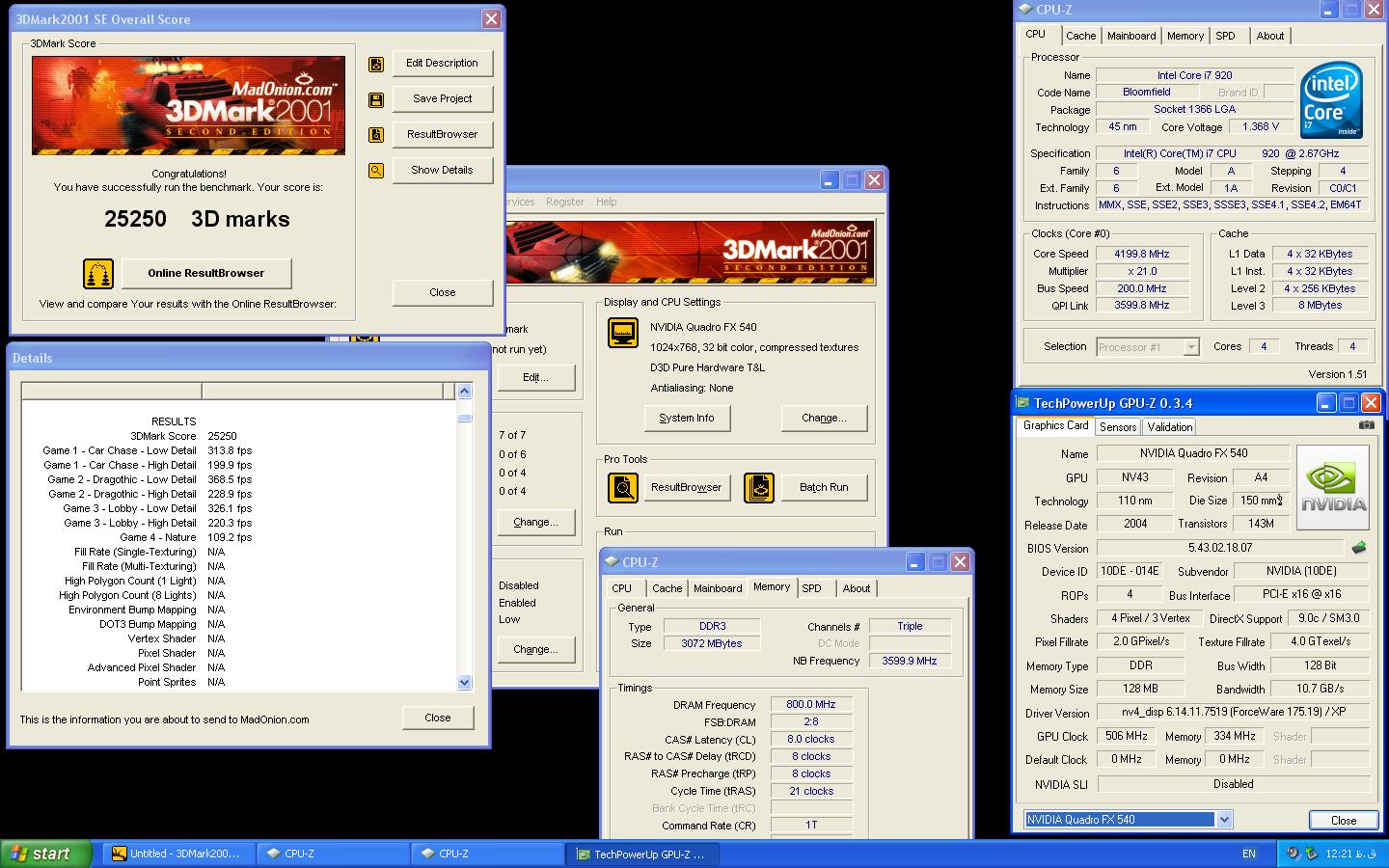This screenshot has height=868, width=1389.
Task: Click Close in Overall Score window
Action: pos(443,293)
